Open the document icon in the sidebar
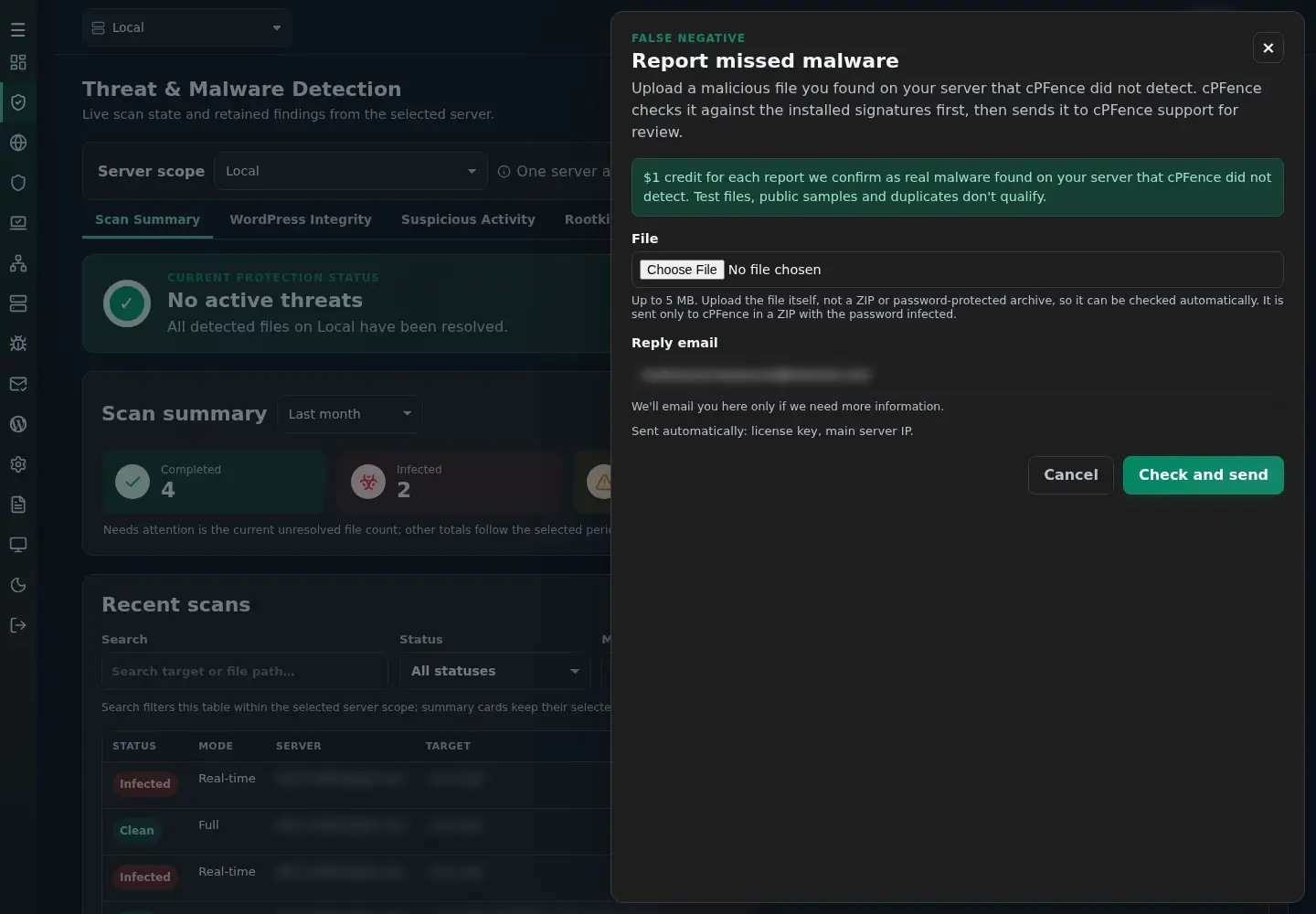 tap(18, 505)
